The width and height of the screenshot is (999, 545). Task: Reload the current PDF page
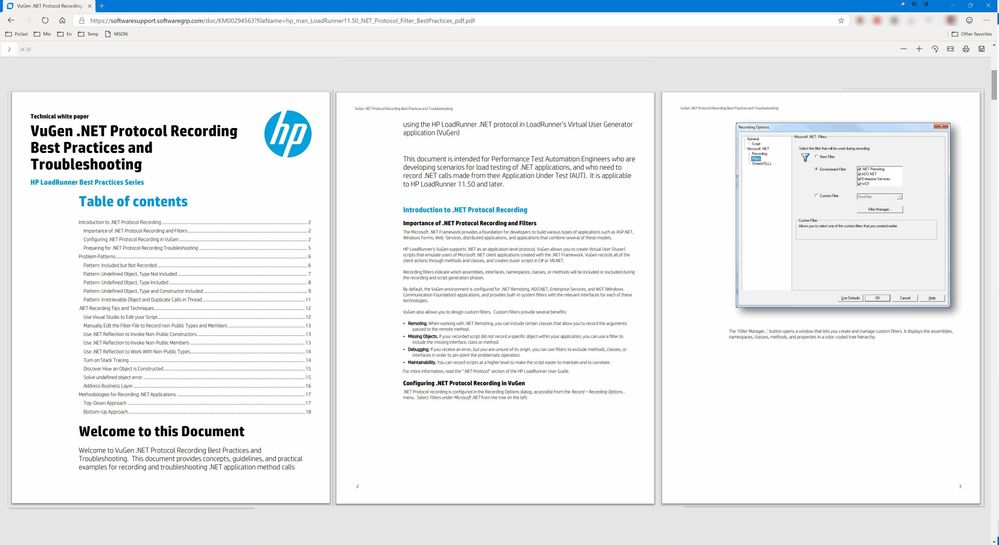45,20
